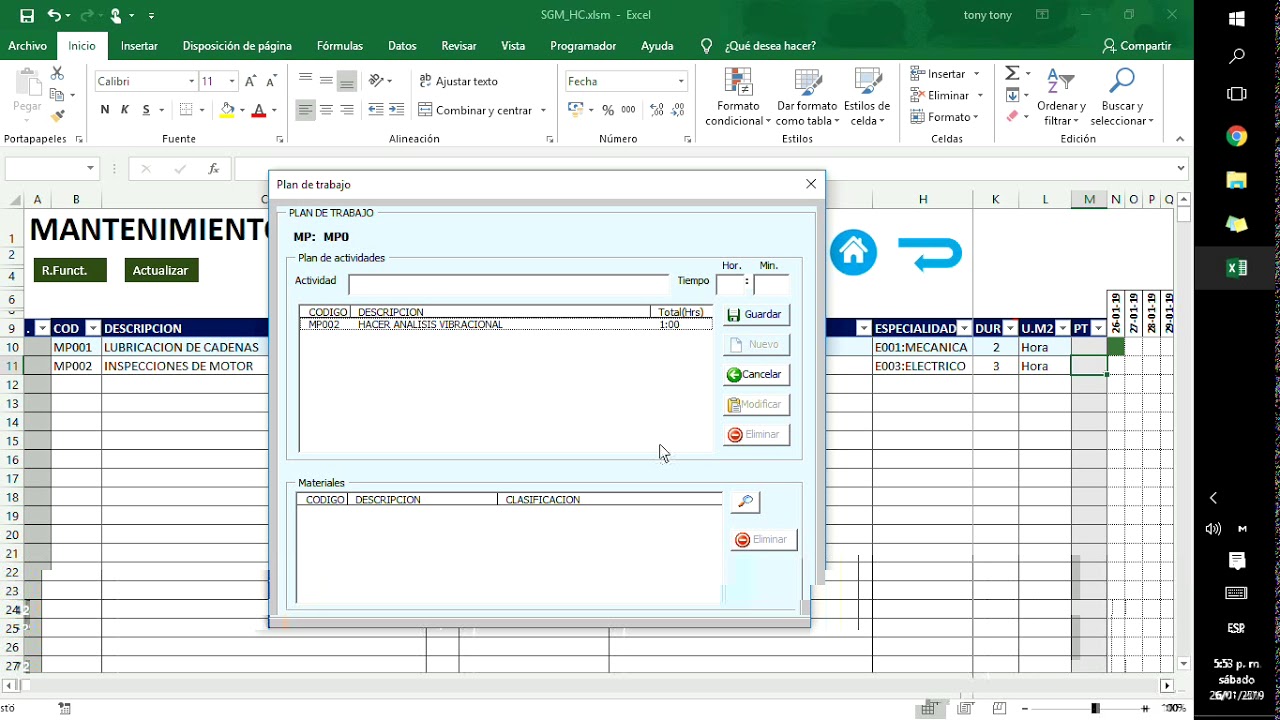Click the material search magnifier icon
Viewport: 1280px width, 720px height.
tap(746, 502)
